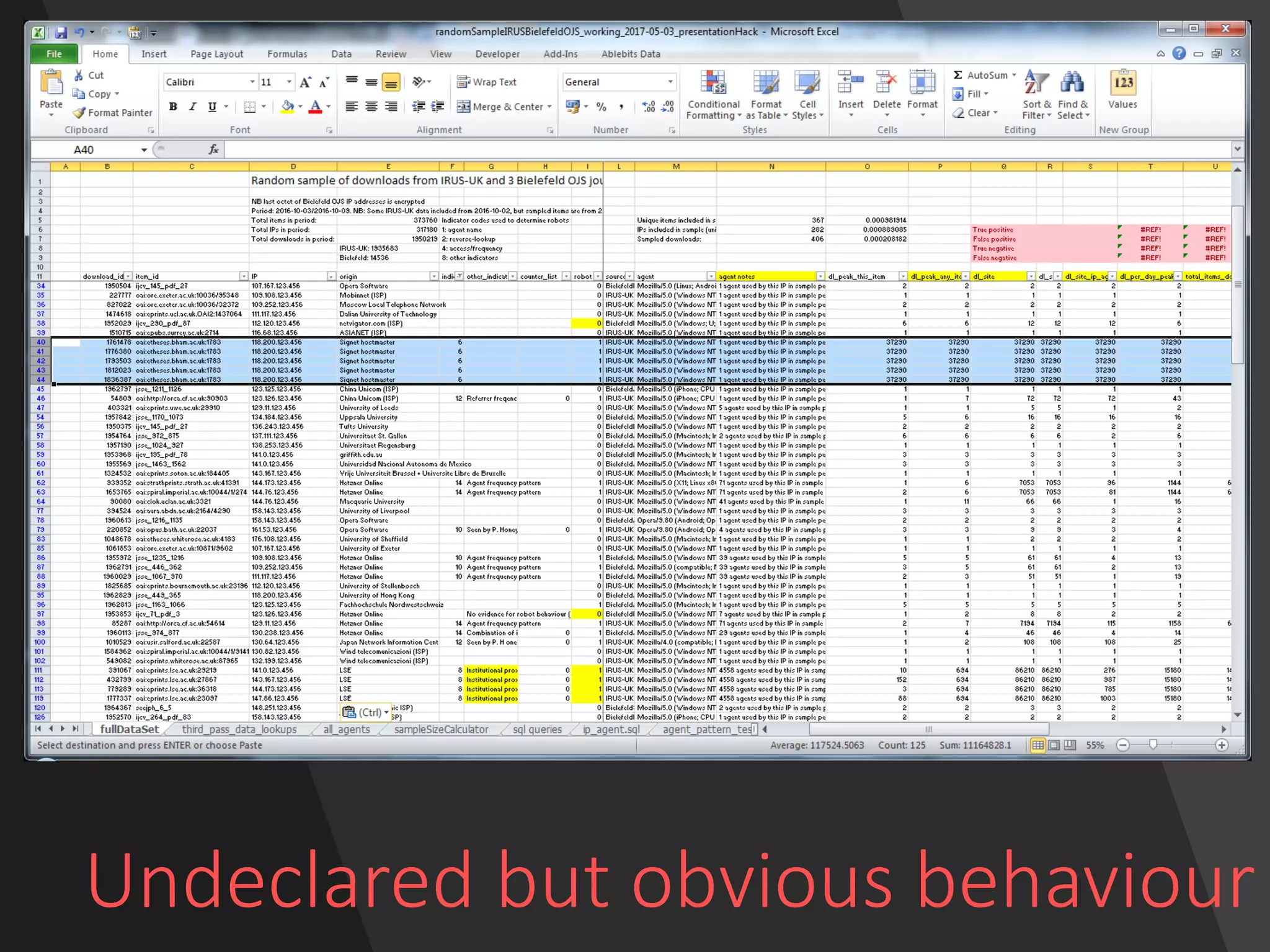Image resolution: width=1270 pixels, height=952 pixels.
Task: Toggle Align Text Right
Action: 391,107
